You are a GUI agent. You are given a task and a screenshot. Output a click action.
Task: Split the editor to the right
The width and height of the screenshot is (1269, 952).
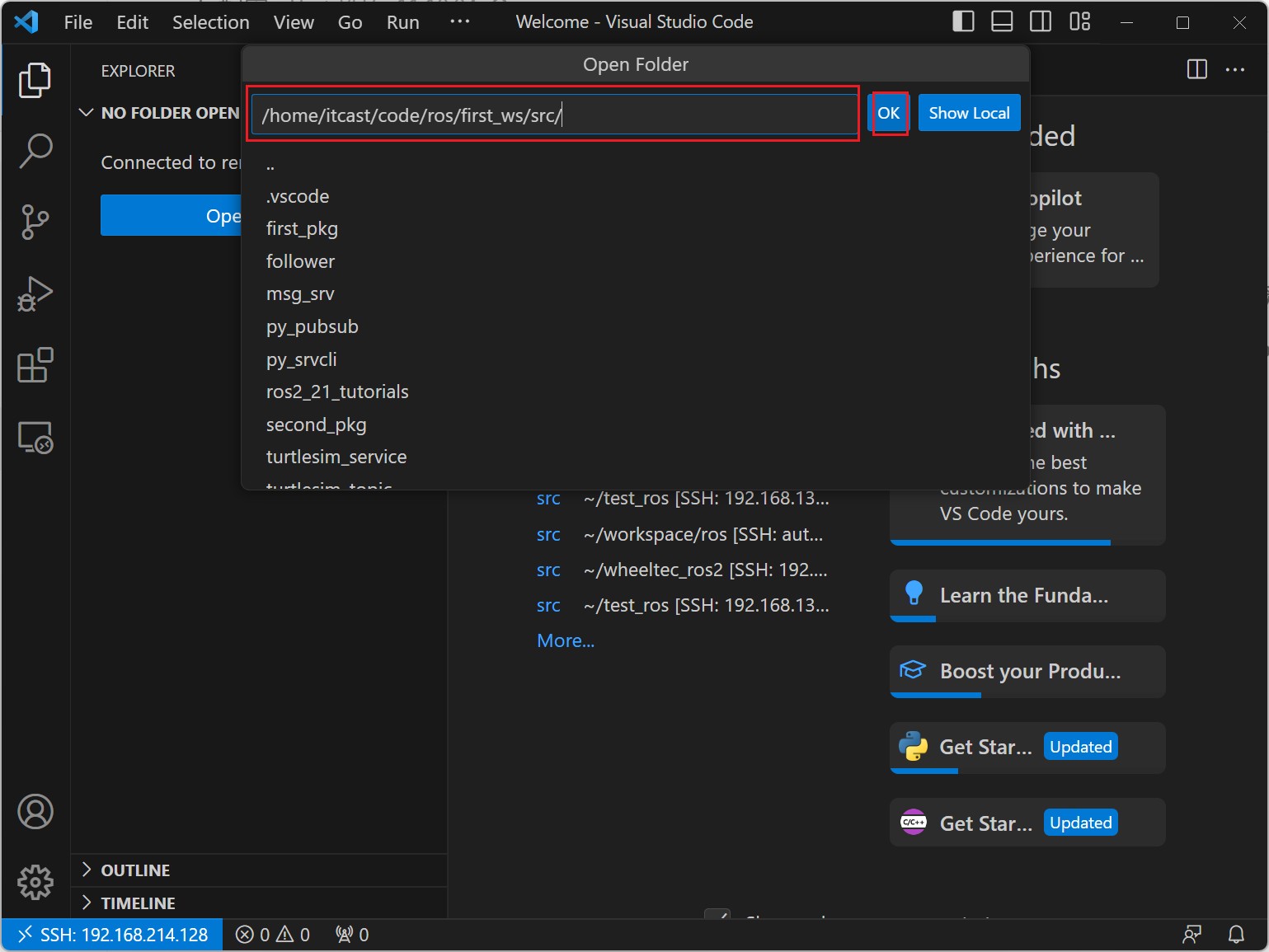click(1197, 69)
